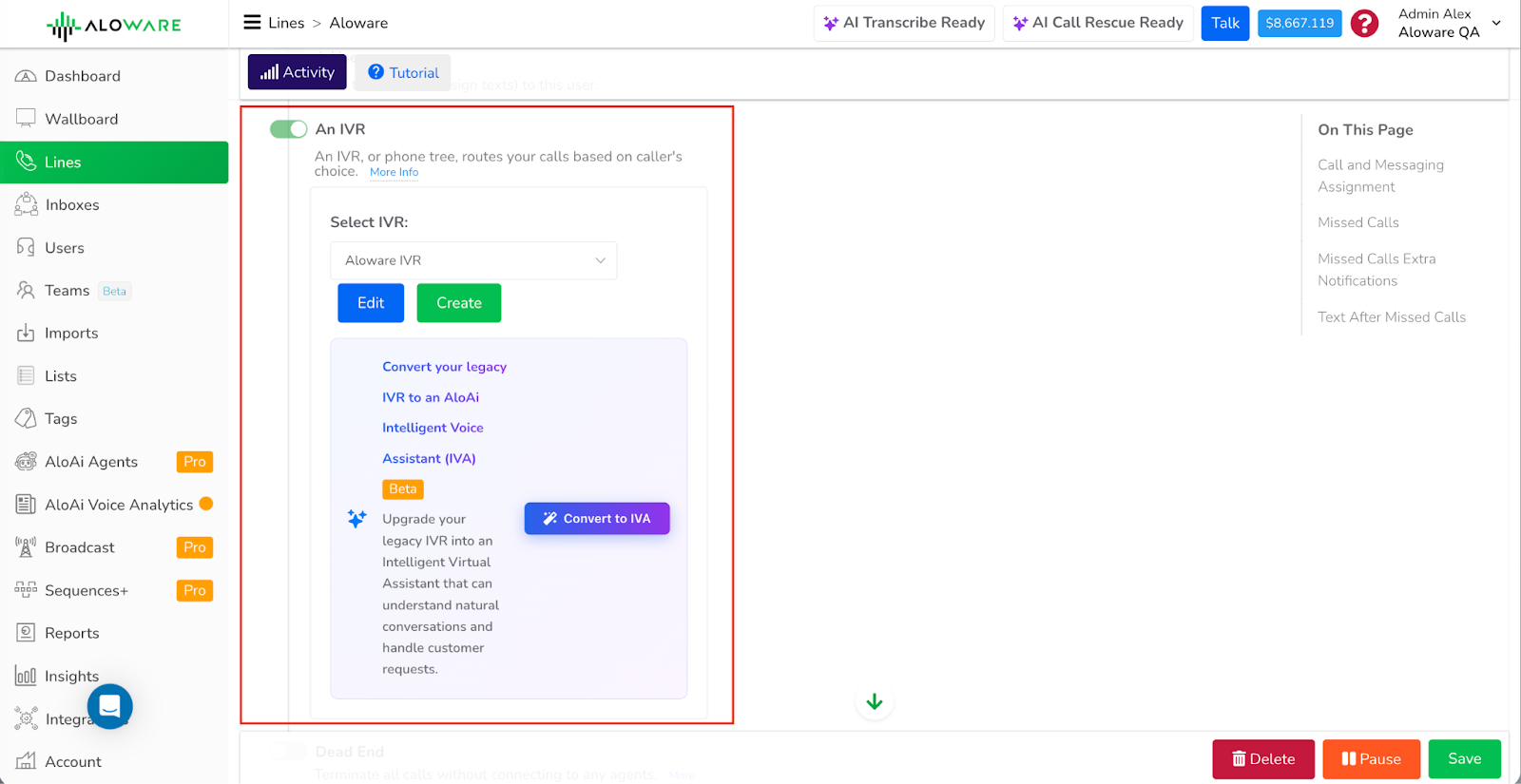This screenshot has width=1521, height=784.
Task: Open the AloAi Agents robot icon
Action: pyautogui.click(x=26, y=462)
